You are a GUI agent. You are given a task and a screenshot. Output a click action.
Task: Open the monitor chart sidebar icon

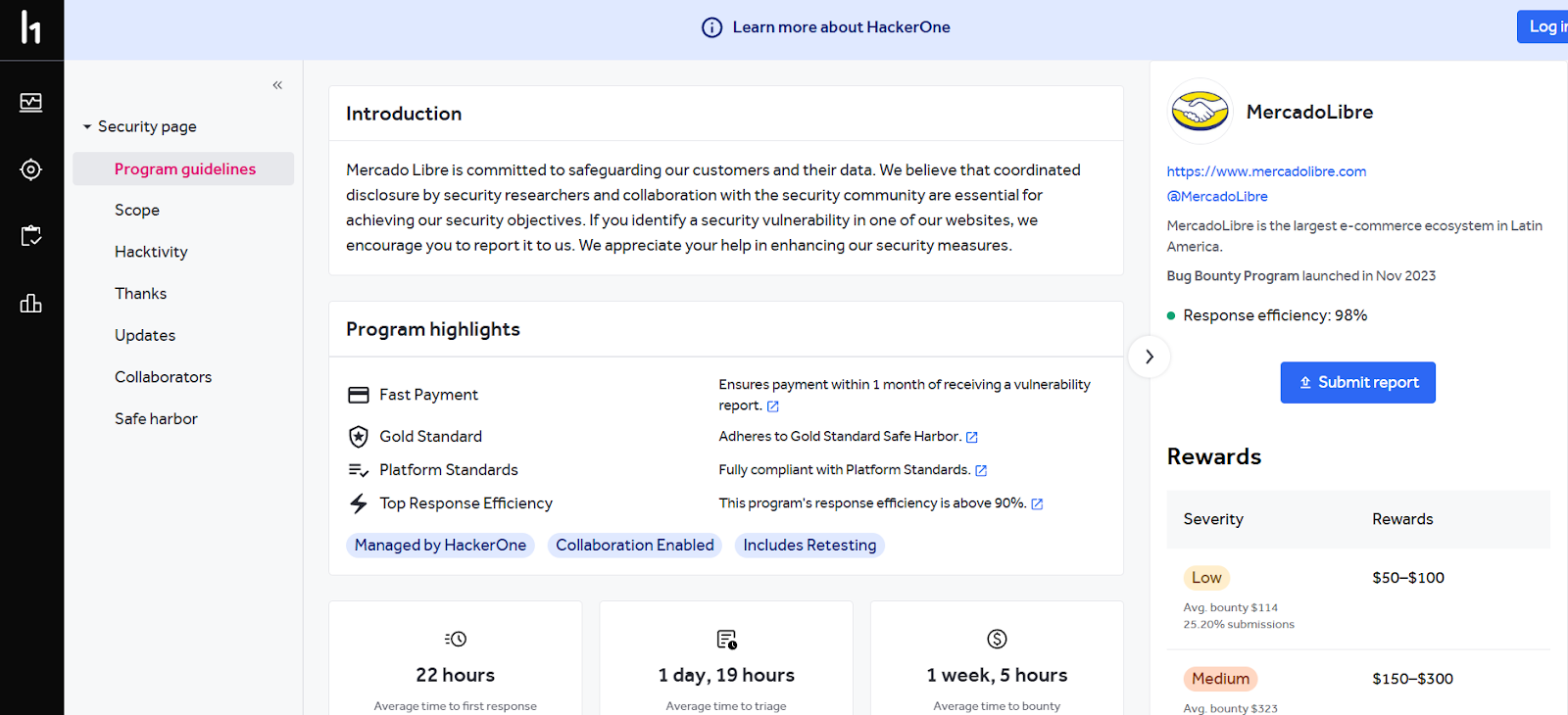click(x=31, y=102)
